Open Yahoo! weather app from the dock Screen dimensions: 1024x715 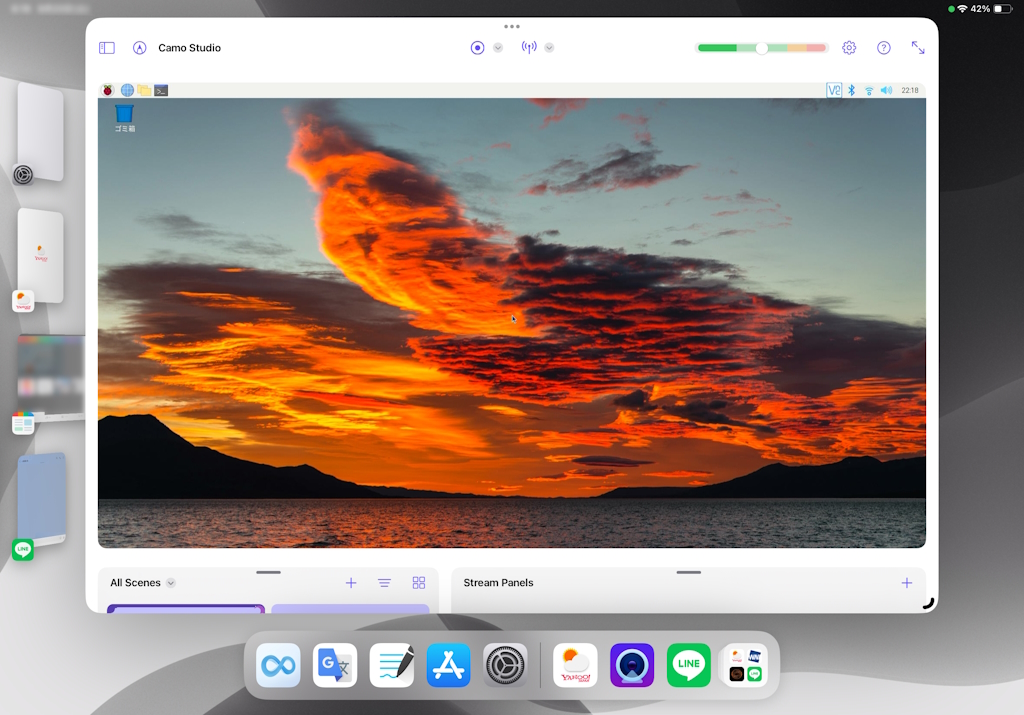click(575, 665)
